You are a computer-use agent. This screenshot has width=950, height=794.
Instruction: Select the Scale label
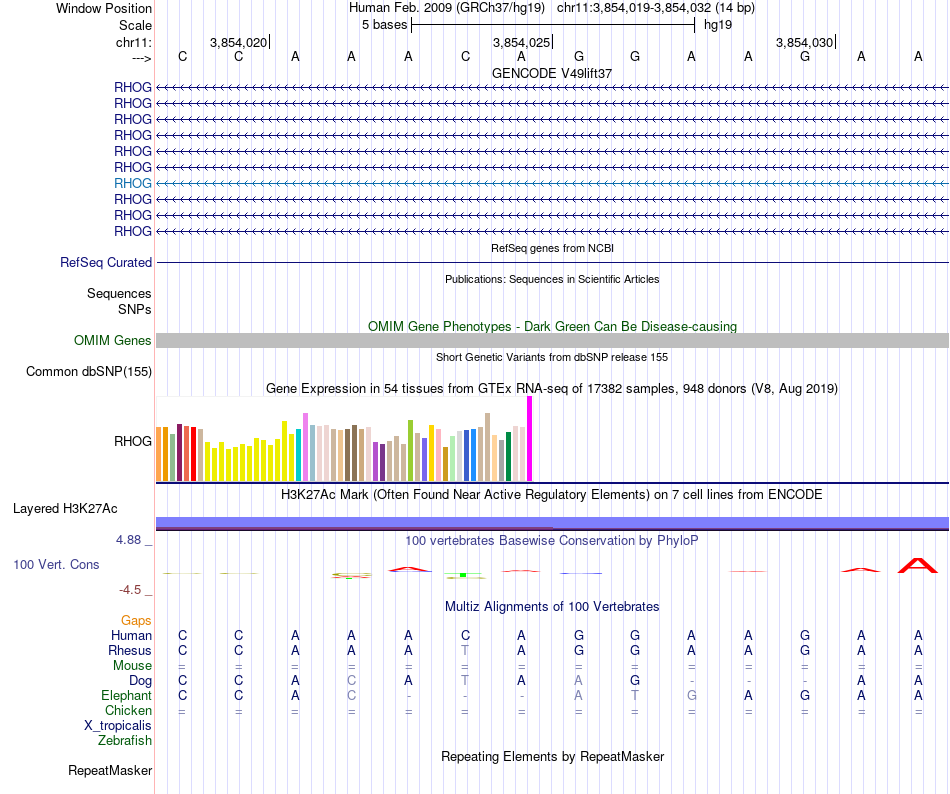click(135, 25)
